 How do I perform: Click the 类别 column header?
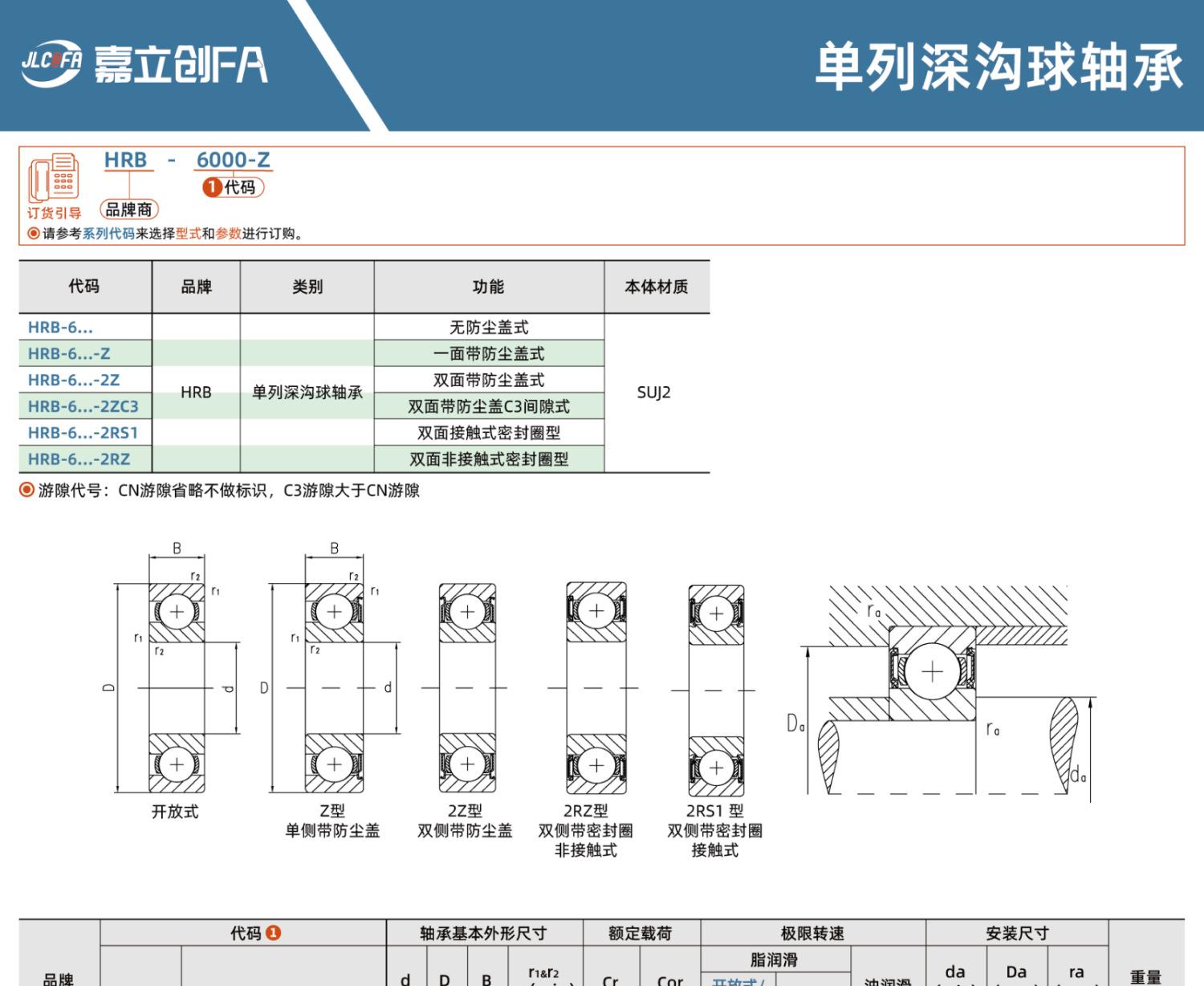(x=307, y=287)
